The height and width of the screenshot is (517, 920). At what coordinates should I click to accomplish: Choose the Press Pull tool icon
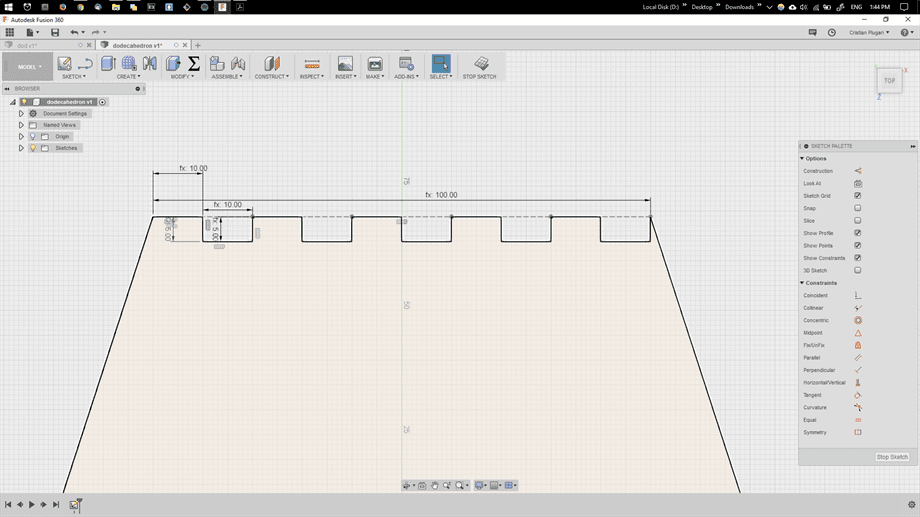point(173,63)
